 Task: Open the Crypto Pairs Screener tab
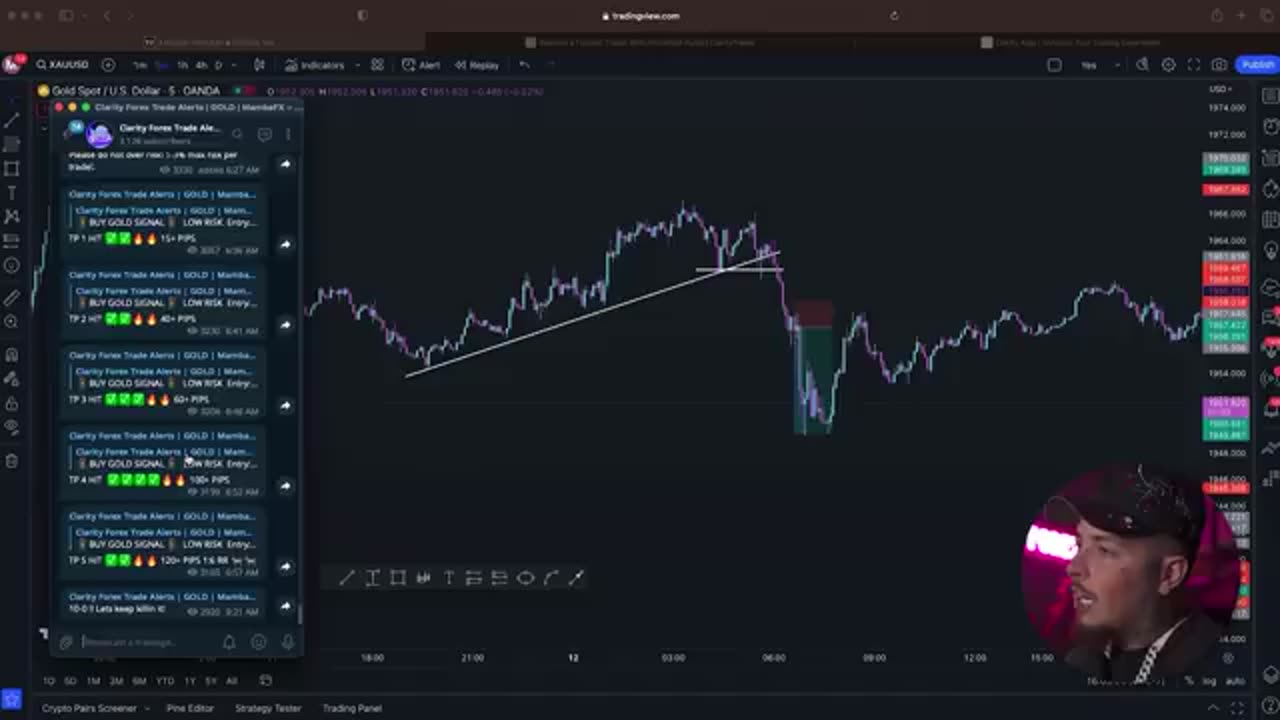point(89,708)
